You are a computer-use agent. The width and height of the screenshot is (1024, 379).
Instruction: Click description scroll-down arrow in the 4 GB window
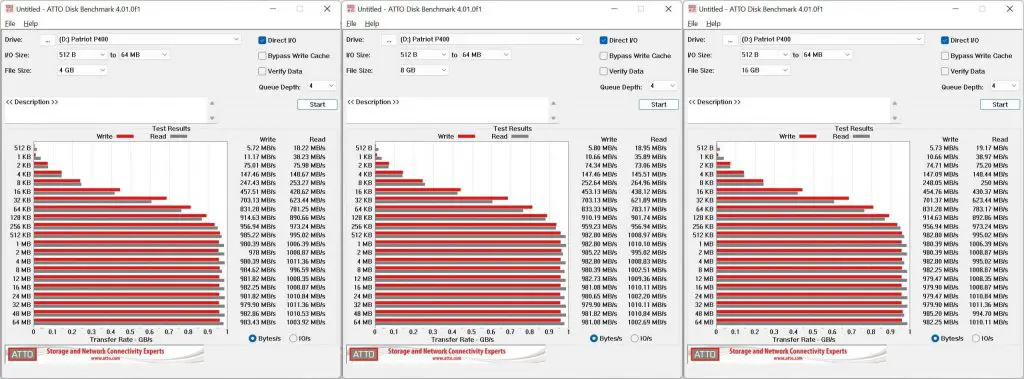212,118
